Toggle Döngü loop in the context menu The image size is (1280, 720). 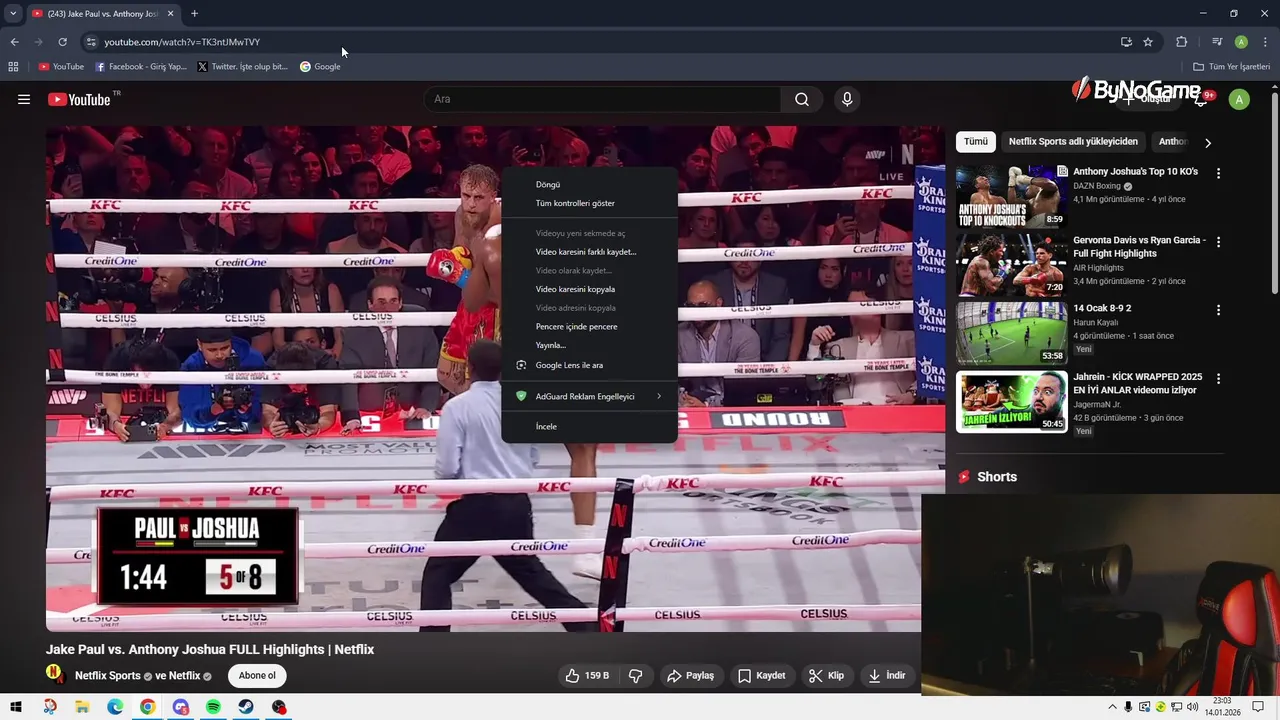pyautogui.click(x=589, y=185)
